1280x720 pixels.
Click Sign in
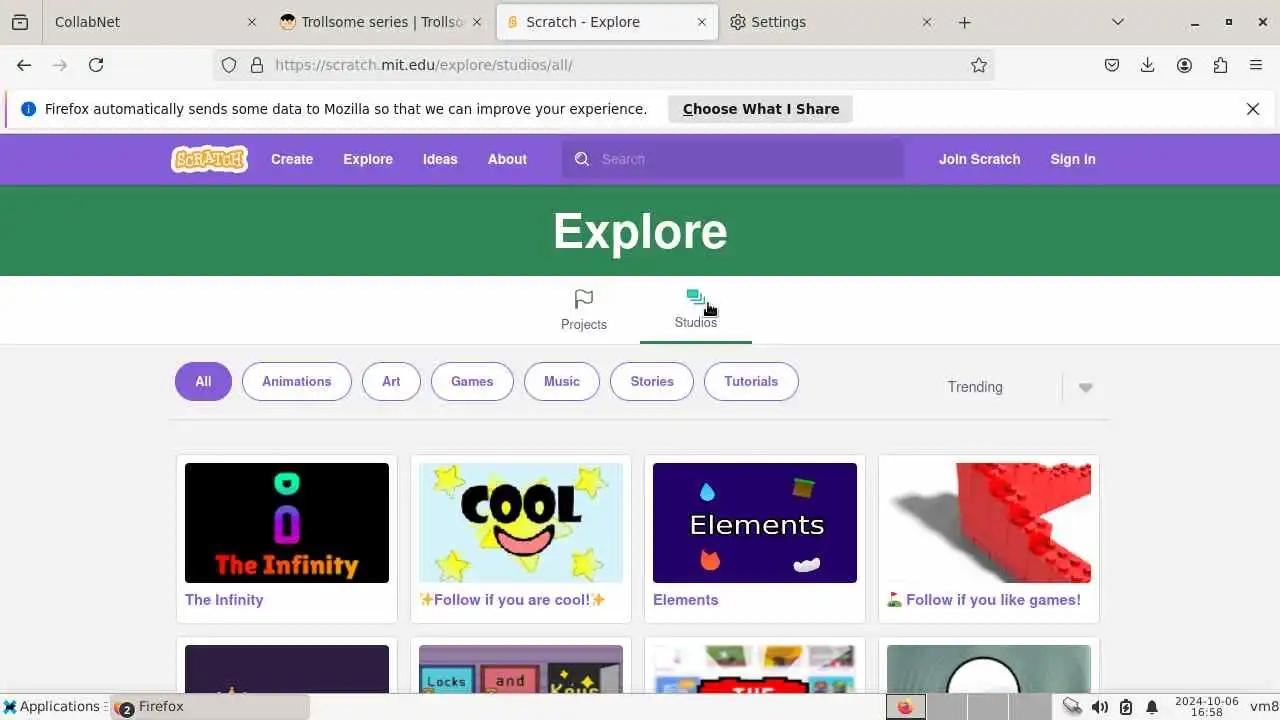coord(1073,159)
